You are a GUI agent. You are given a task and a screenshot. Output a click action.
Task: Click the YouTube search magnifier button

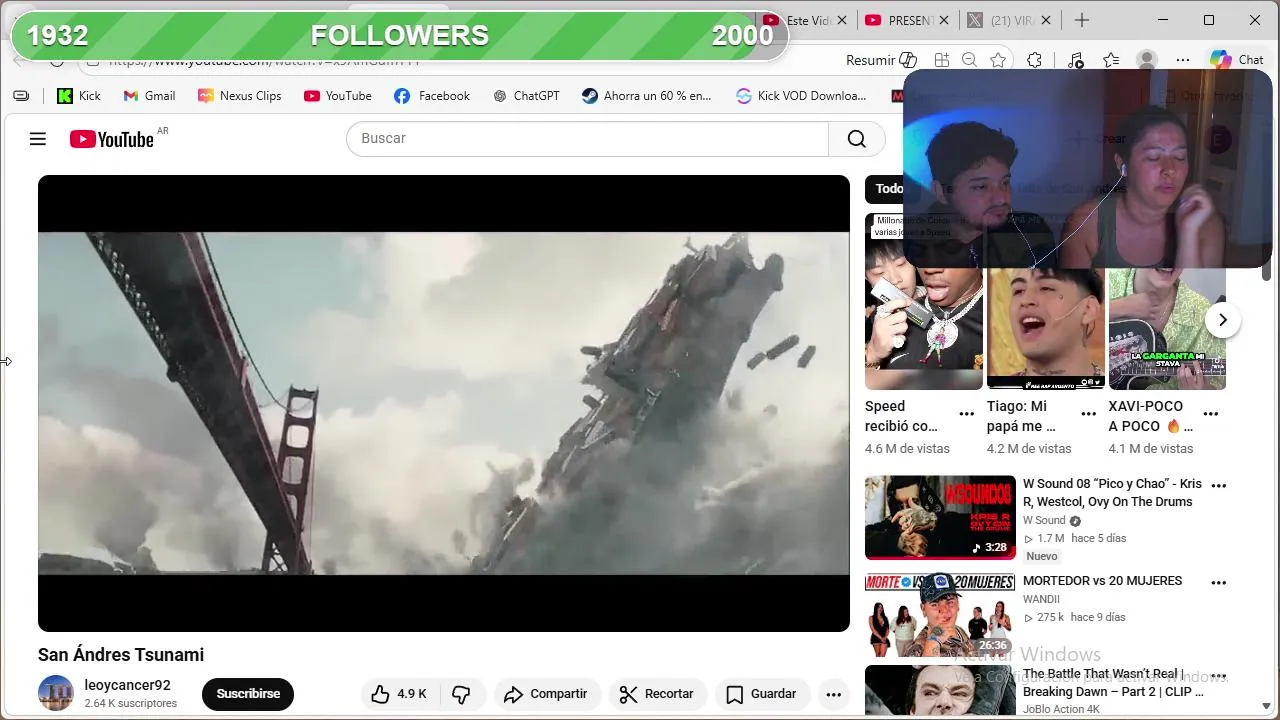click(857, 139)
